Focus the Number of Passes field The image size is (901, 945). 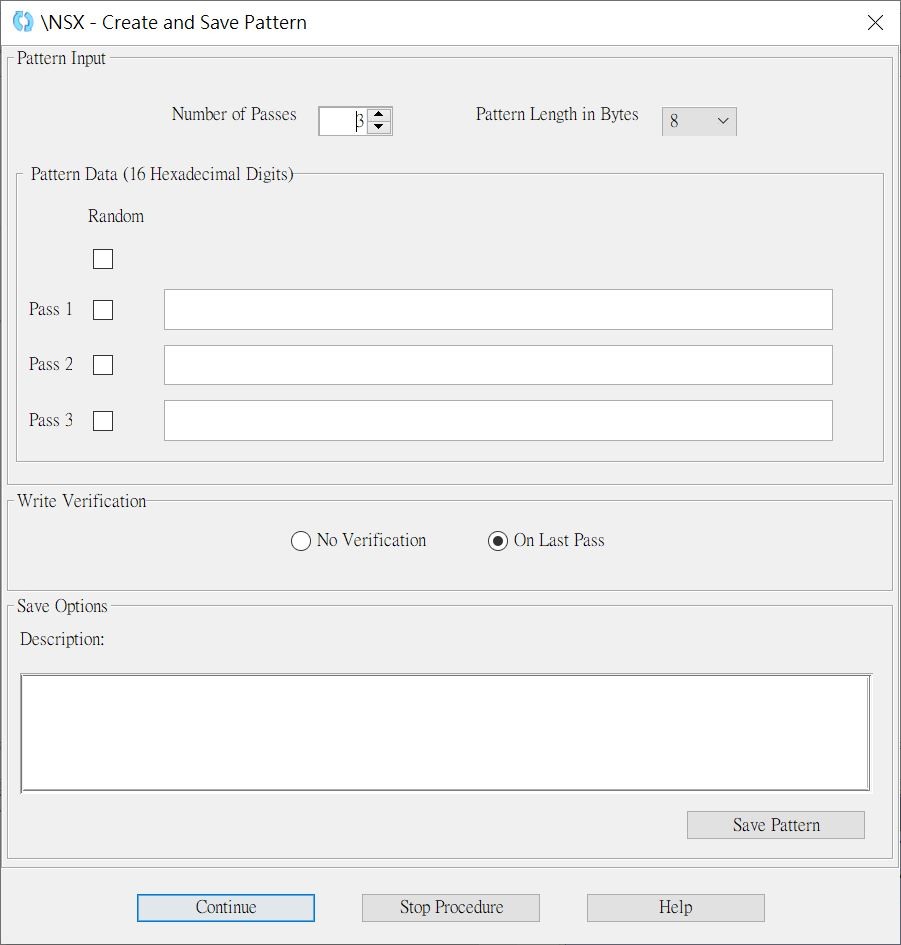point(343,121)
